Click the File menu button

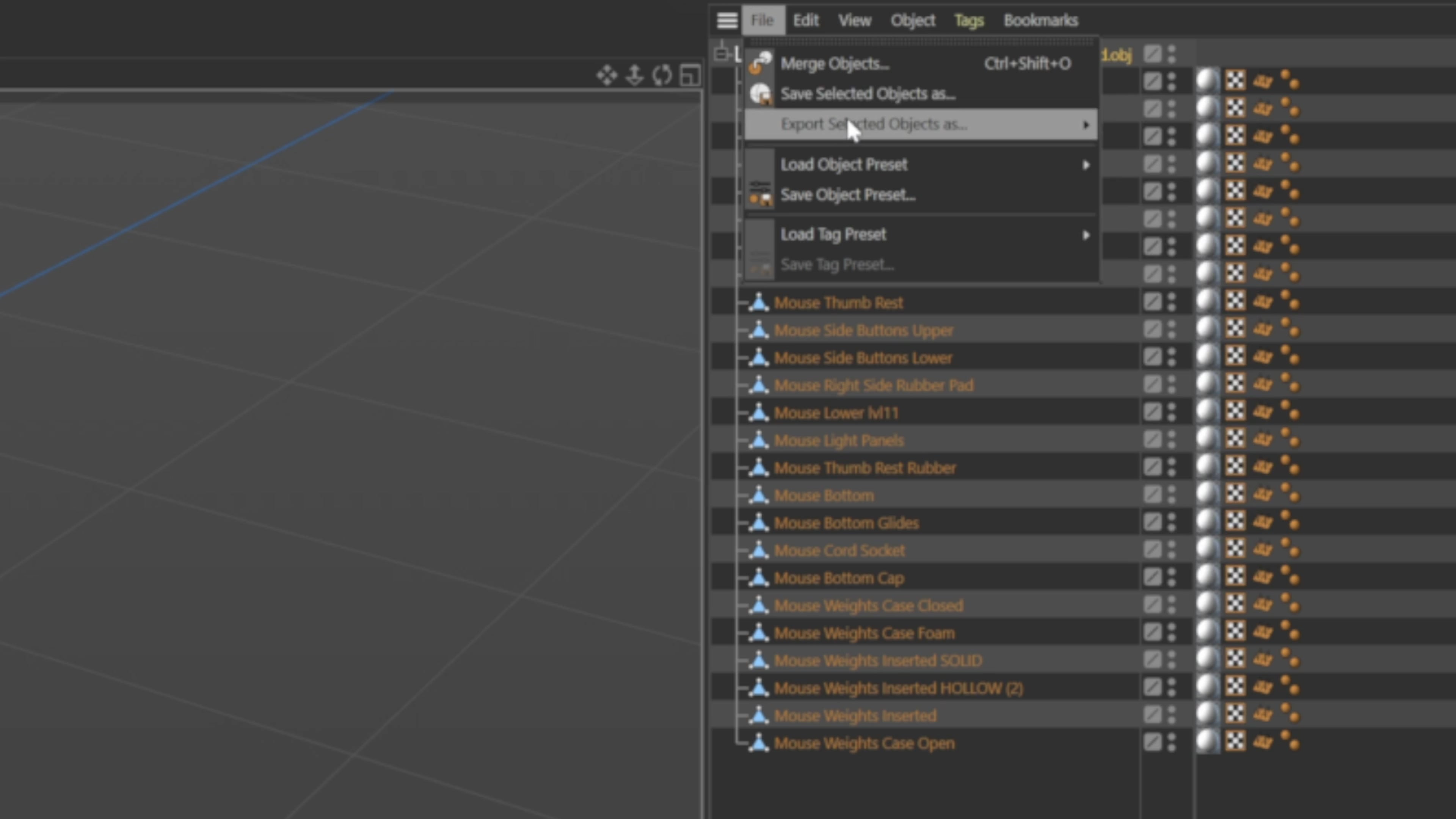point(763,20)
